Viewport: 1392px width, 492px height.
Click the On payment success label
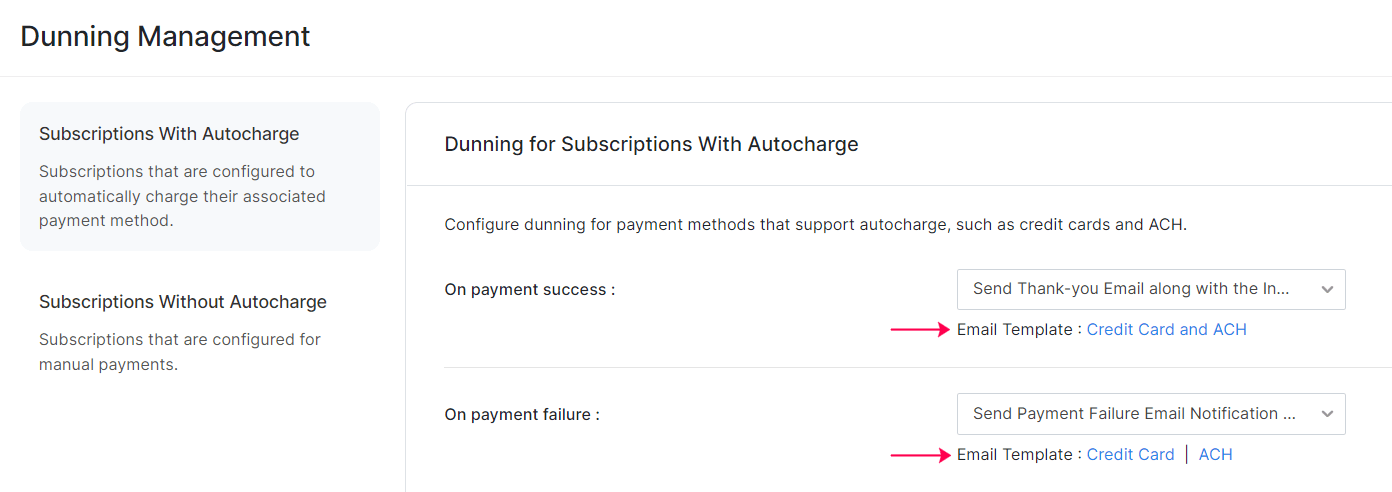tap(529, 290)
